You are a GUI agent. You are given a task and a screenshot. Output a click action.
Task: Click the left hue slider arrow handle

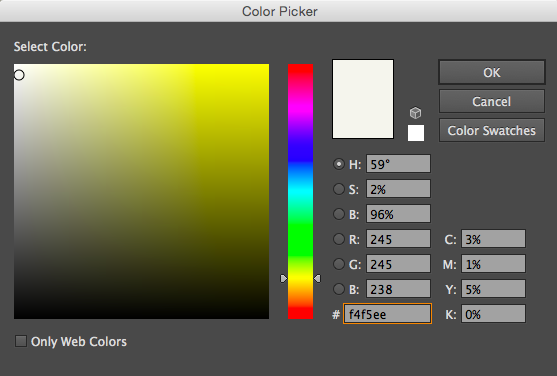coord(283,279)
